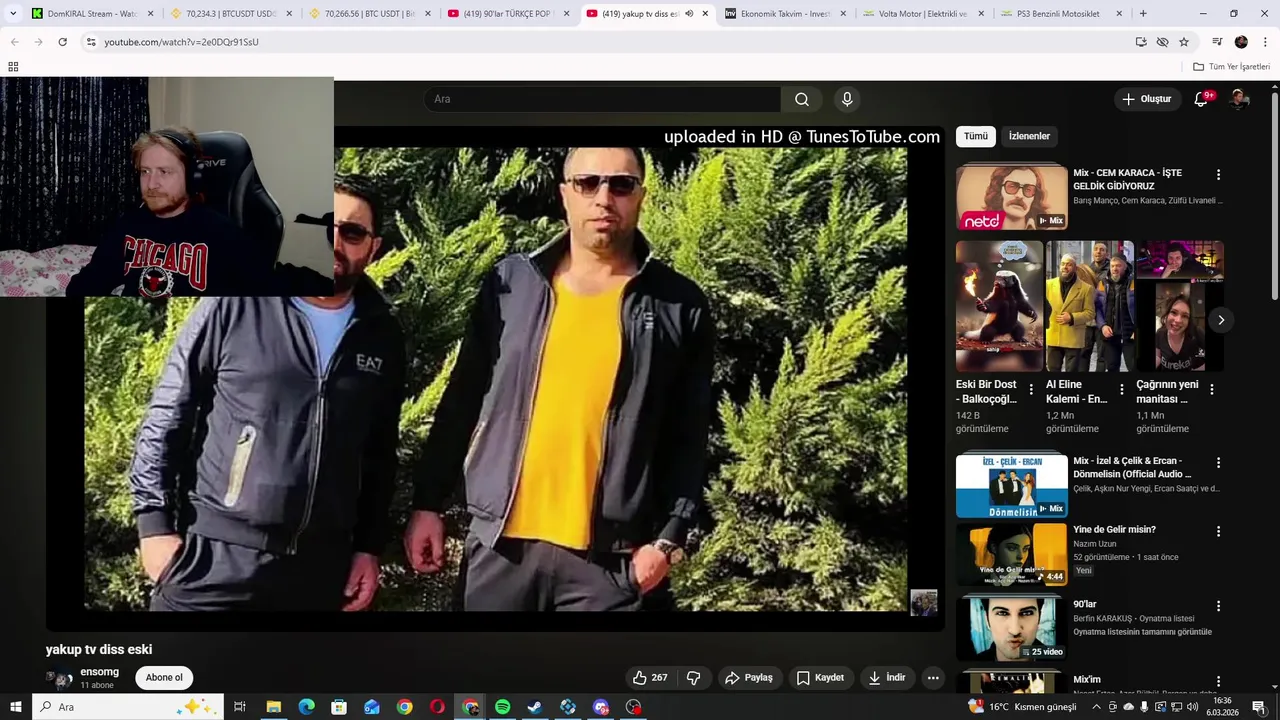The width and height of the screenshot is (1280, 720).
Task: Select the Tümü filter chip
Action: (976, 136)
